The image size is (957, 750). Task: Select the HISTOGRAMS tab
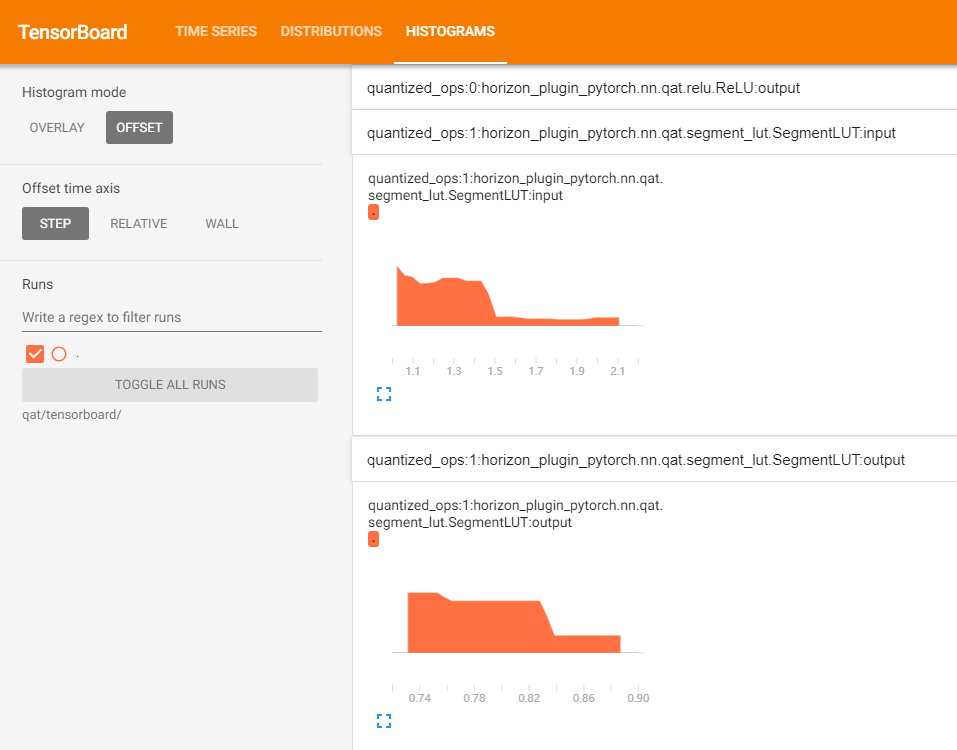coord(450,32)
